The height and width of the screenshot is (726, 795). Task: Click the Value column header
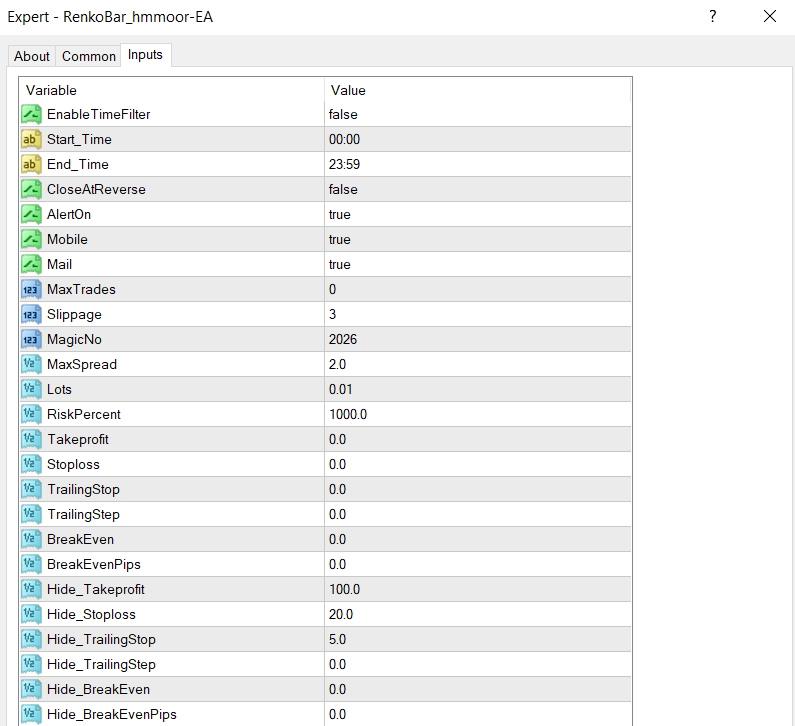tap(478, 90)
